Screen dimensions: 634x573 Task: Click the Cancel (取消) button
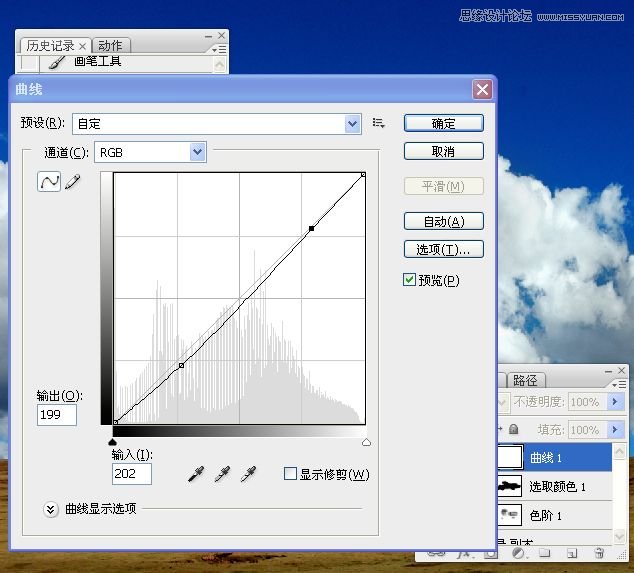444,151
